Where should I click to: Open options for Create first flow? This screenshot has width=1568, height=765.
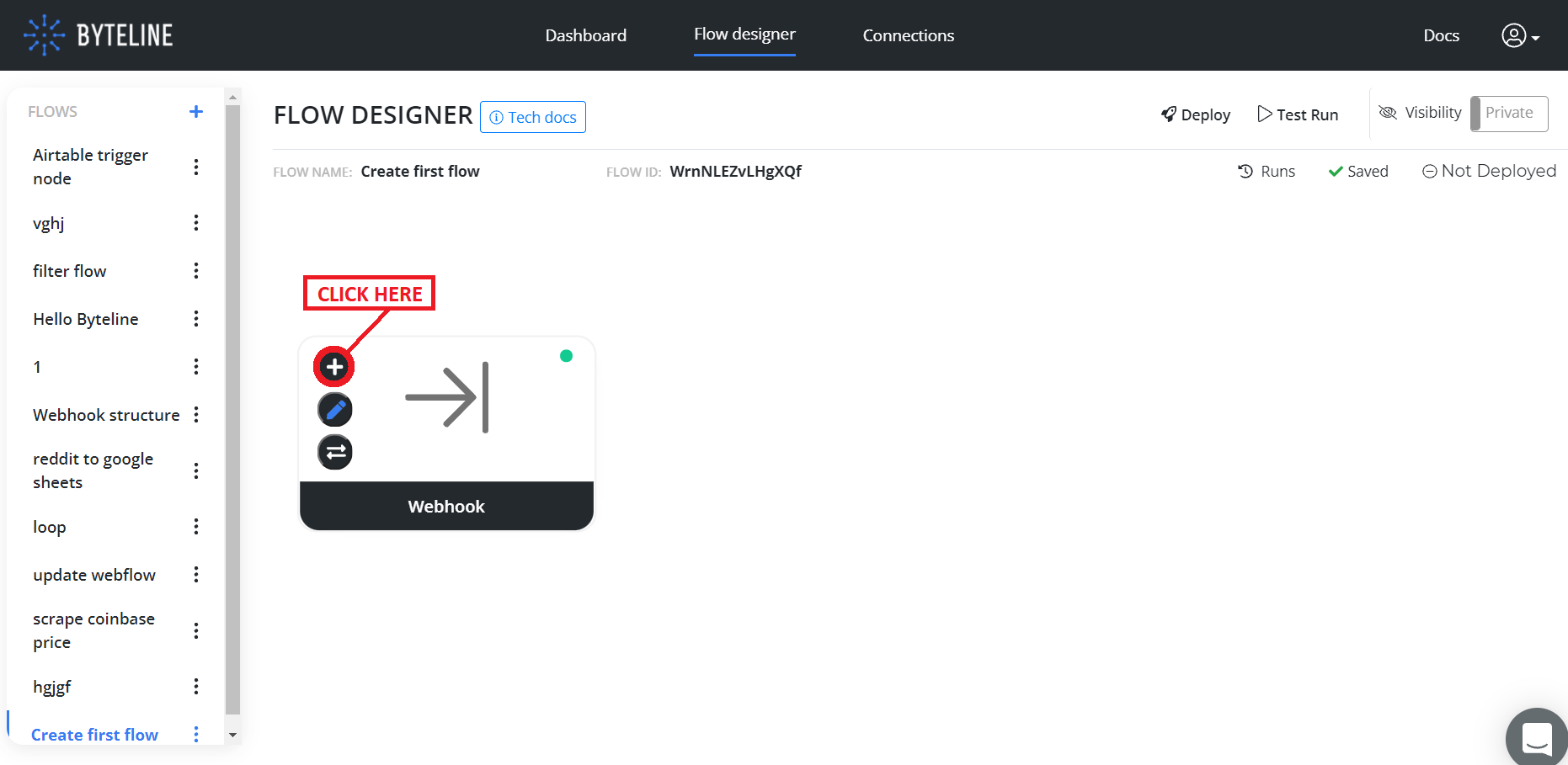tap(196, 735)
